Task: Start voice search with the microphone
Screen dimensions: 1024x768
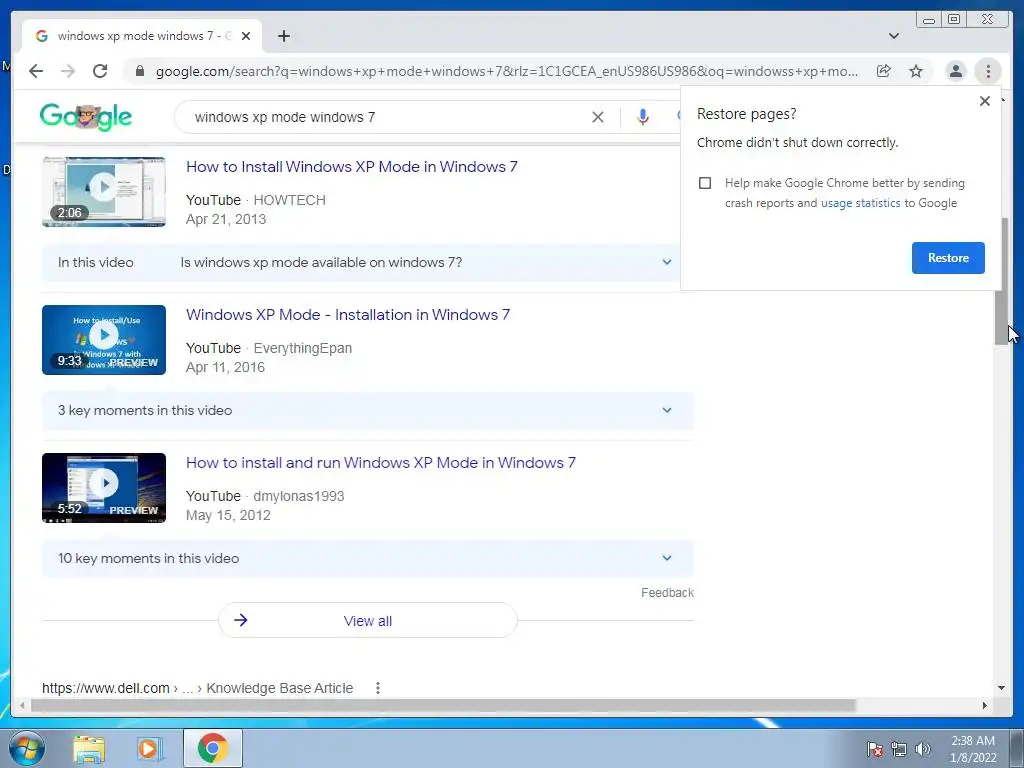Action: (643, 117)
